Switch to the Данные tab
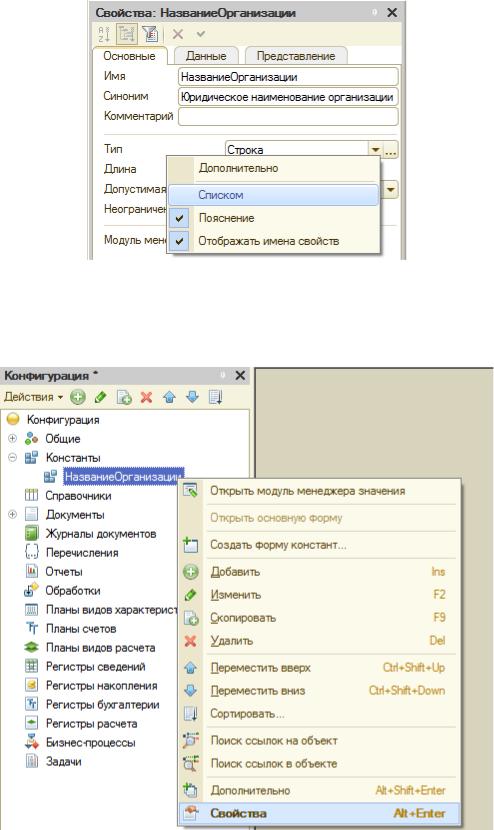This screenshot has height=830, width=494. click(206, 56)
